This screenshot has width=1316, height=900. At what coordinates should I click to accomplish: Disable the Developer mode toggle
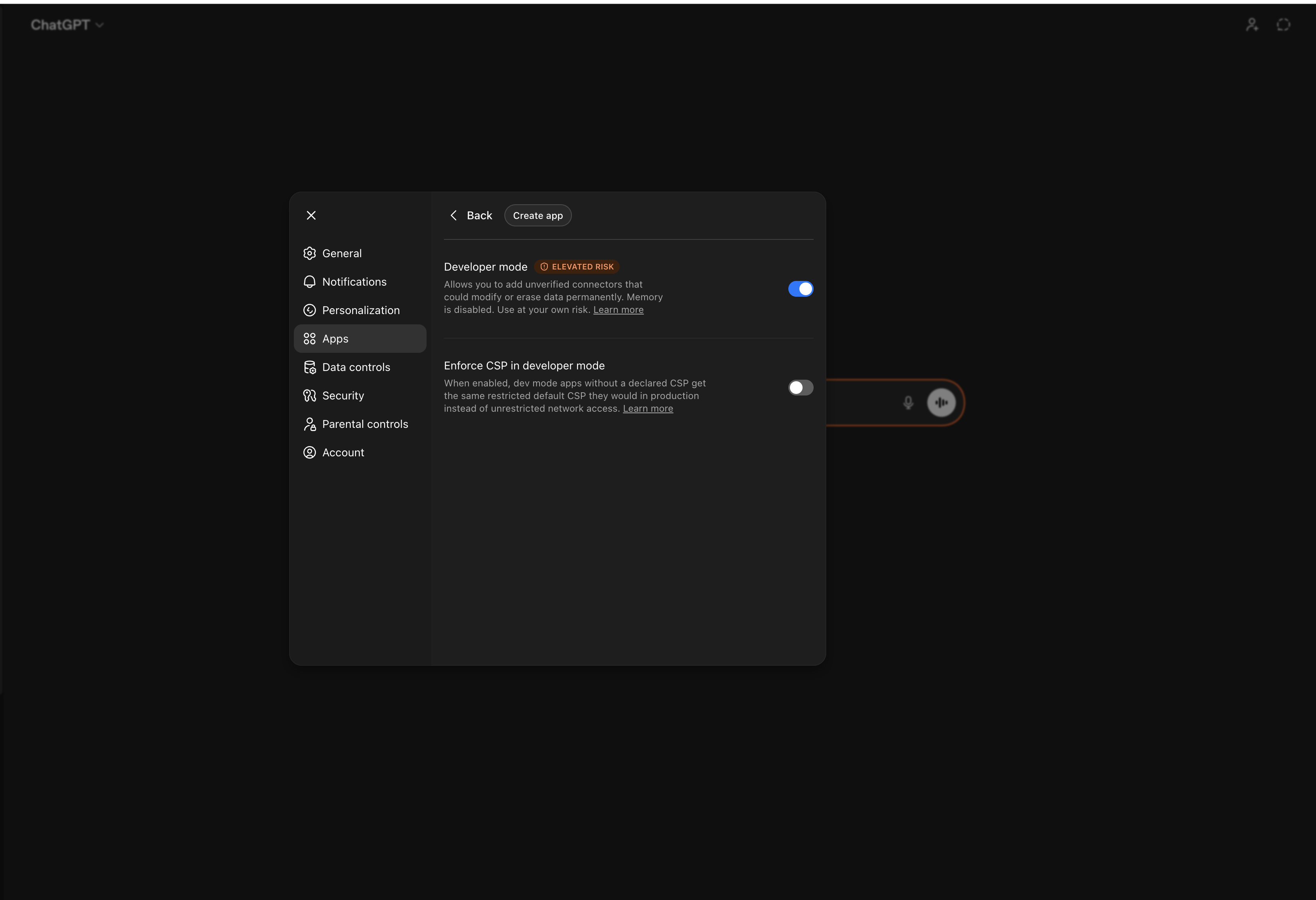[801, 289]
